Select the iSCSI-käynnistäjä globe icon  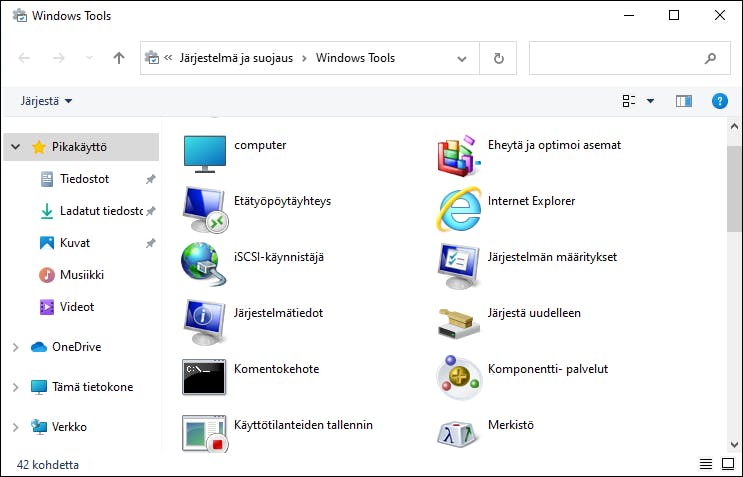coord(204,264)
